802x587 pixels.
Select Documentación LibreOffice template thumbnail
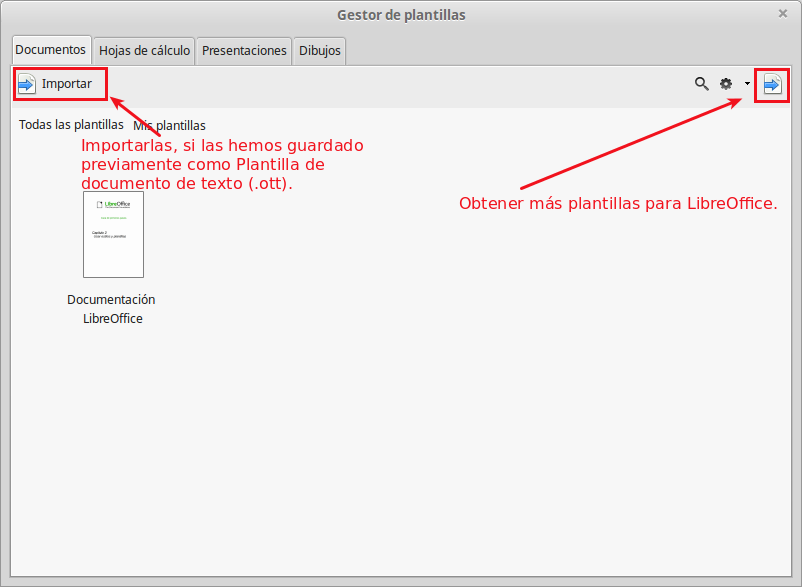coord(114,235)
